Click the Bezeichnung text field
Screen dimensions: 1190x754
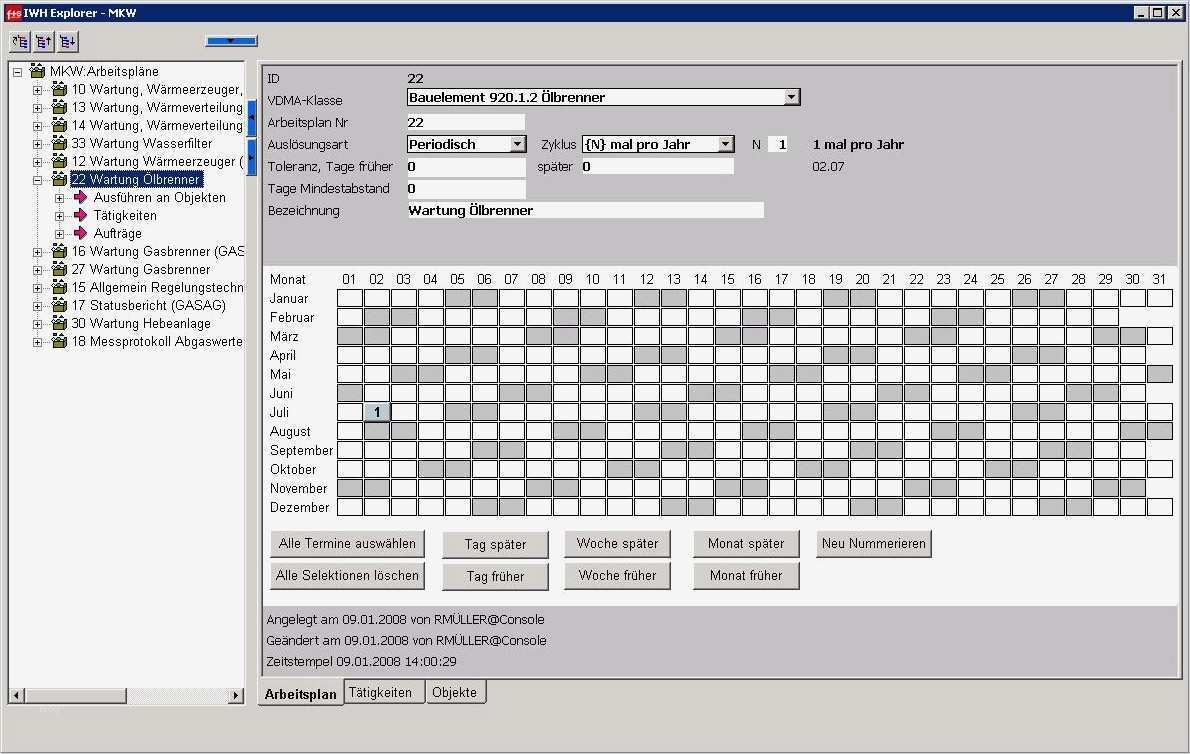tap(585, 211)
